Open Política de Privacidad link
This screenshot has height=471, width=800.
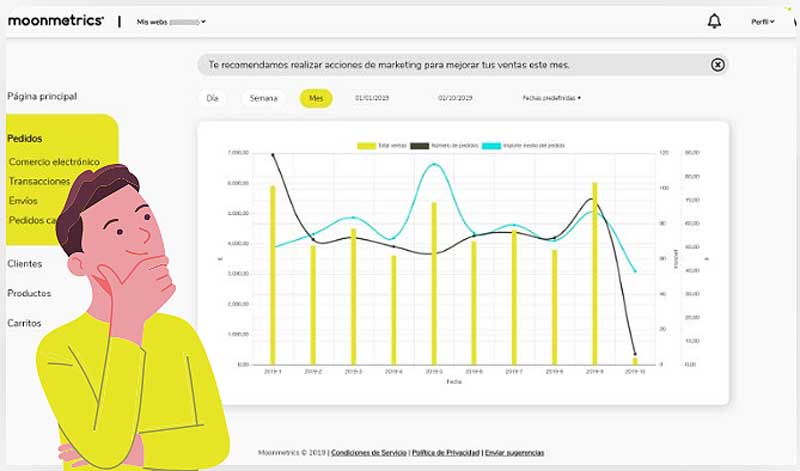point(446,453)
